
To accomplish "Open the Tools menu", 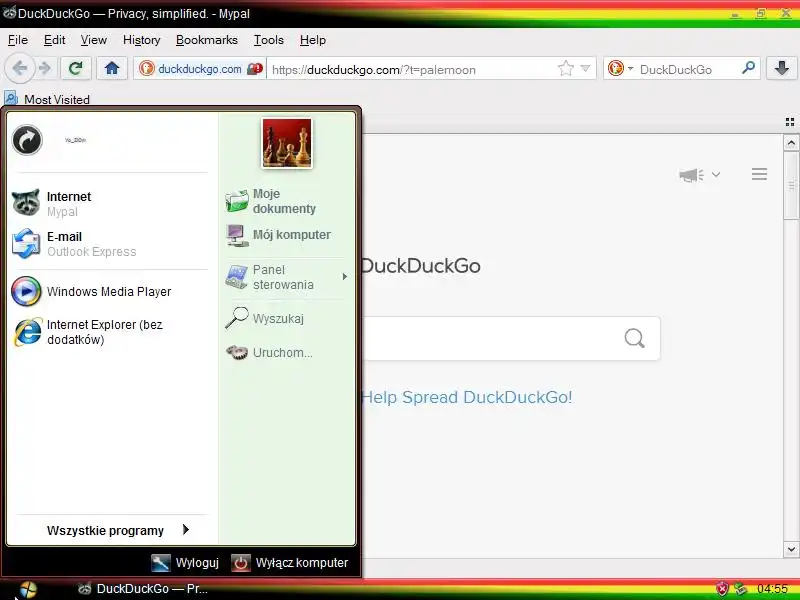I will click(268, 40).
